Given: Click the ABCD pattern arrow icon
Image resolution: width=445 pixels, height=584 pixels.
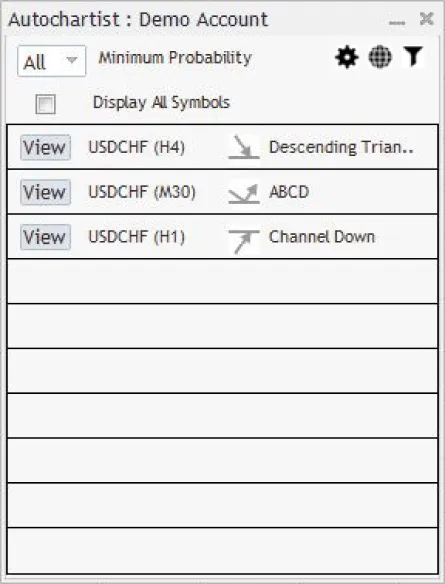Looking at the screenshot, I should (x=244, y=193).
